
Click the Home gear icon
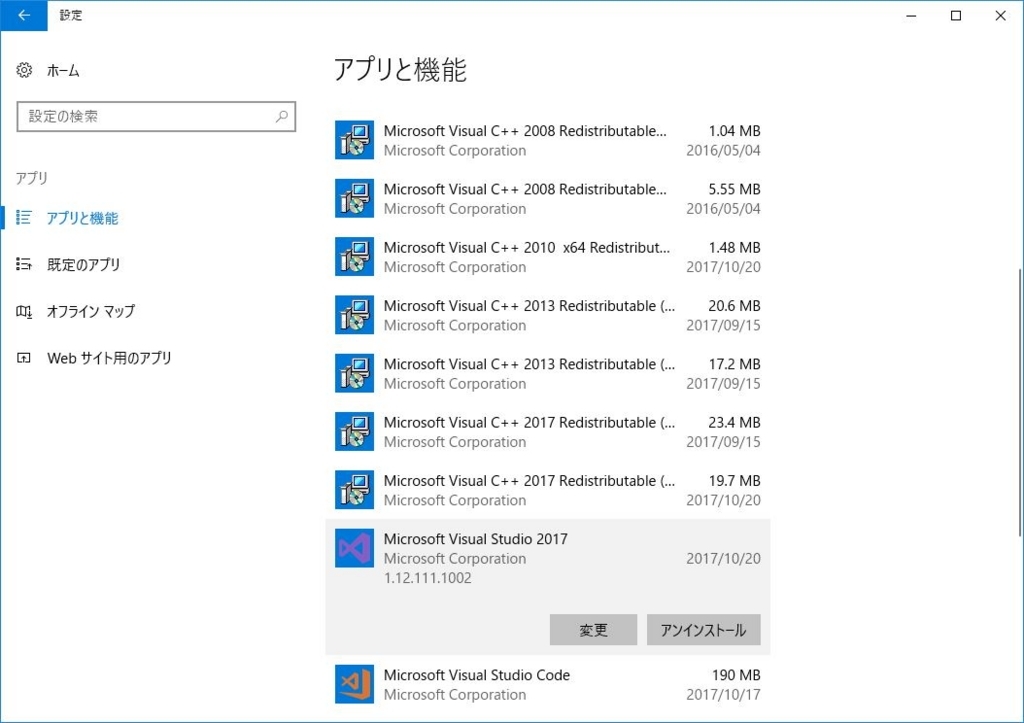tap(24, 70)
